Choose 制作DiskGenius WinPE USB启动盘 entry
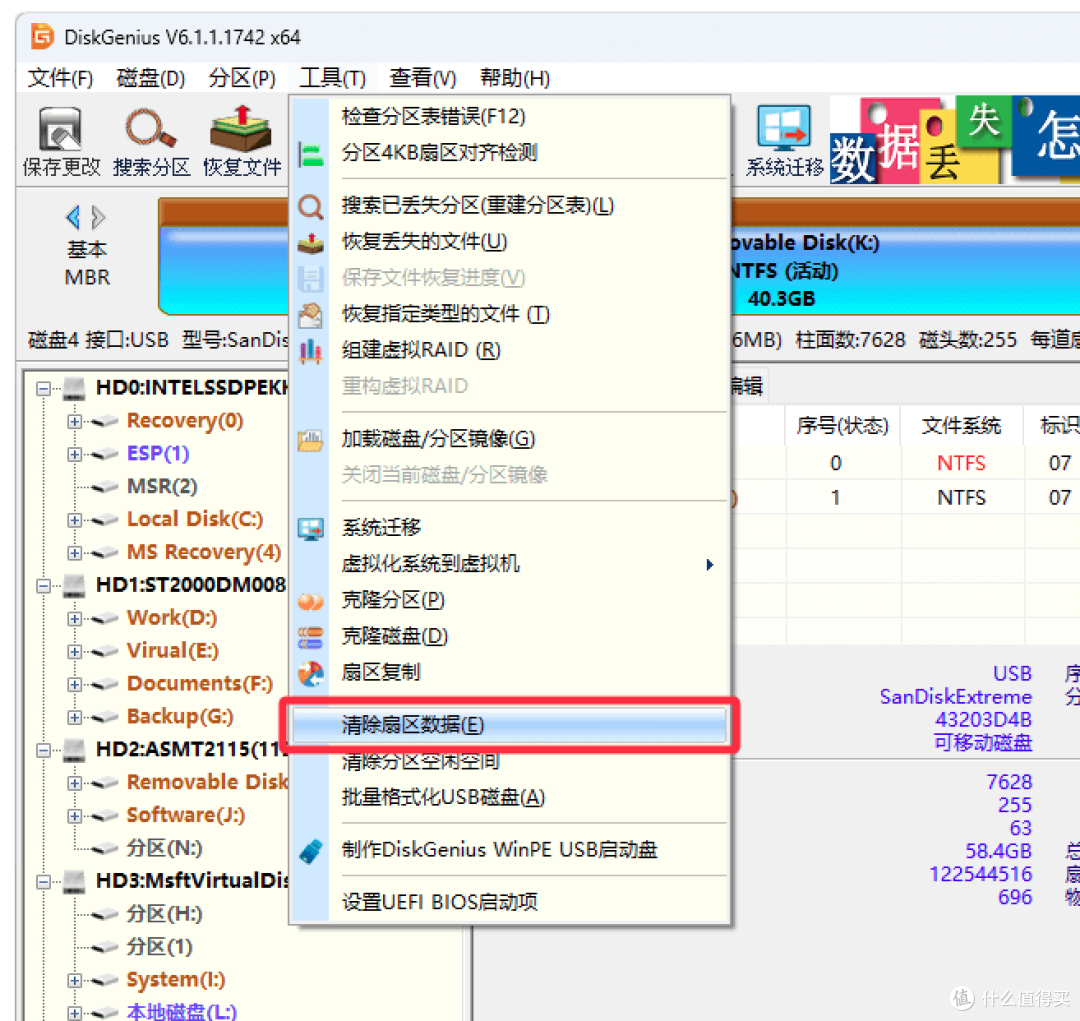The height and width of the screenshot is (1021, 1080). 509,849
